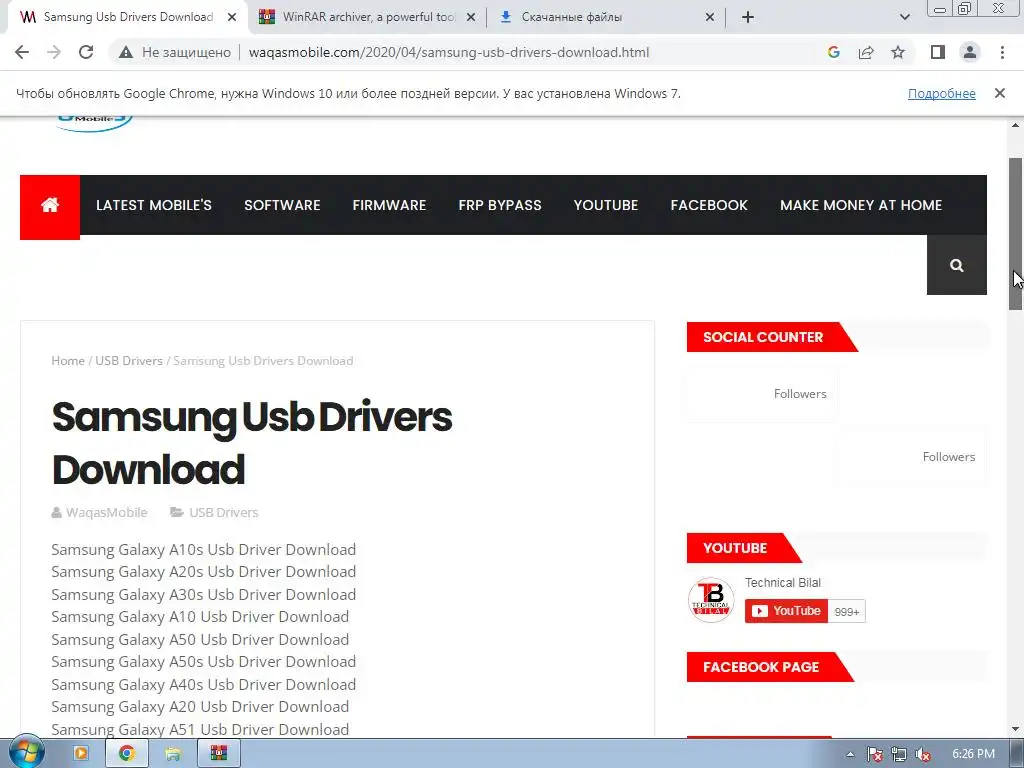Click the not-secure warning icon

(x=126, y=52)
